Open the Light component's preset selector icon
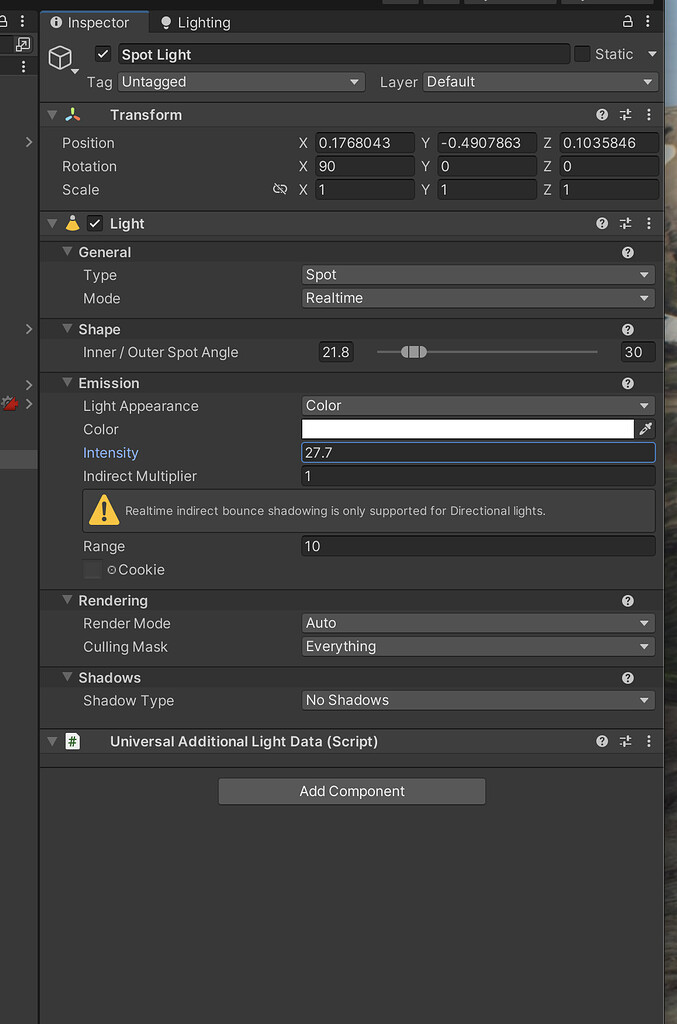 pyautogui.click(x=625, y=223)
